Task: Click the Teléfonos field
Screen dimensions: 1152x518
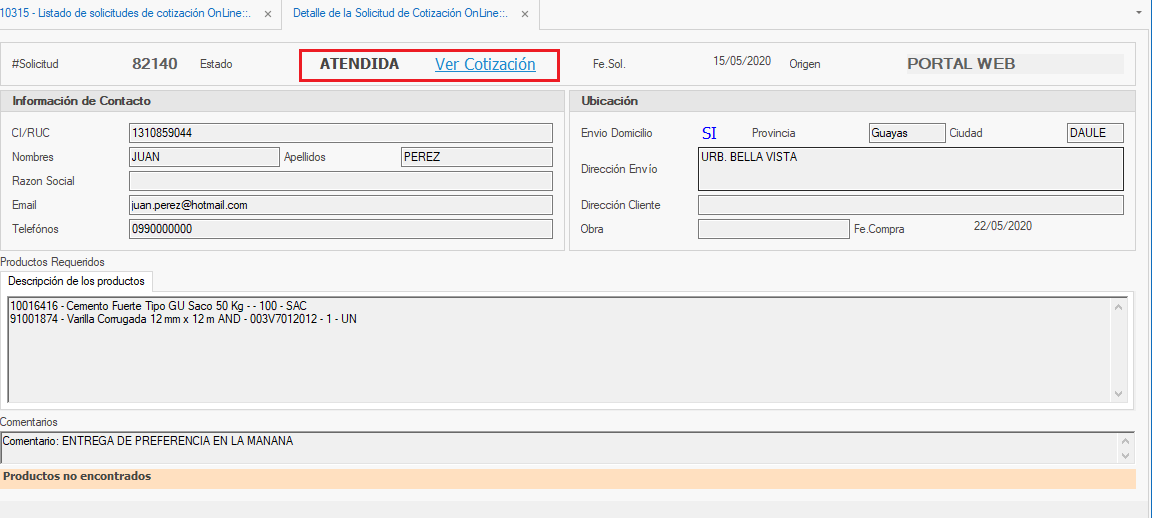Action: (340, 229)
